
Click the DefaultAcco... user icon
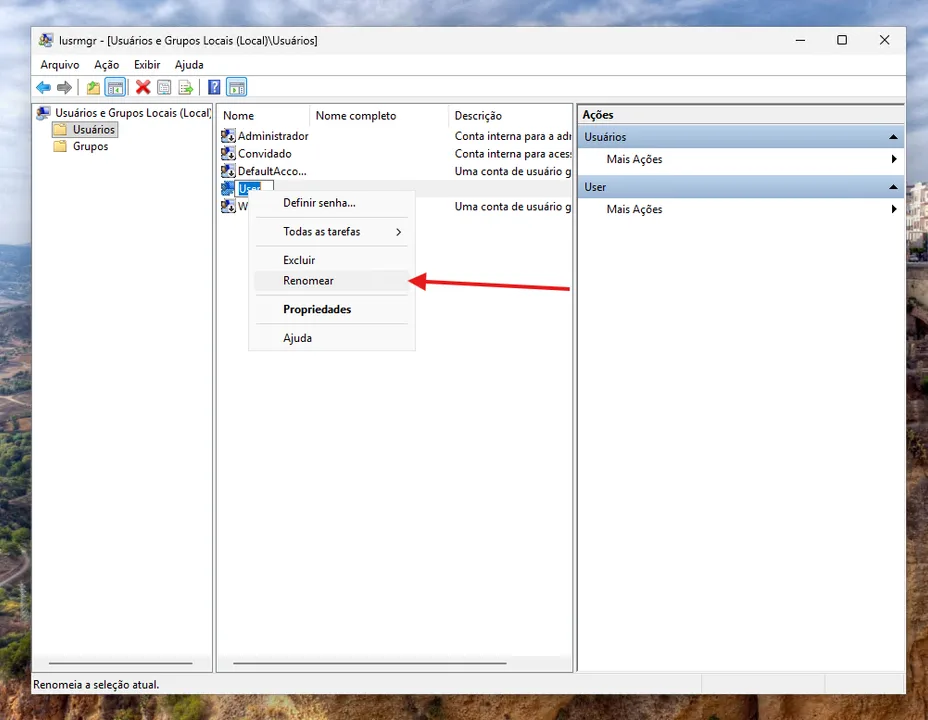click(228, 172)
